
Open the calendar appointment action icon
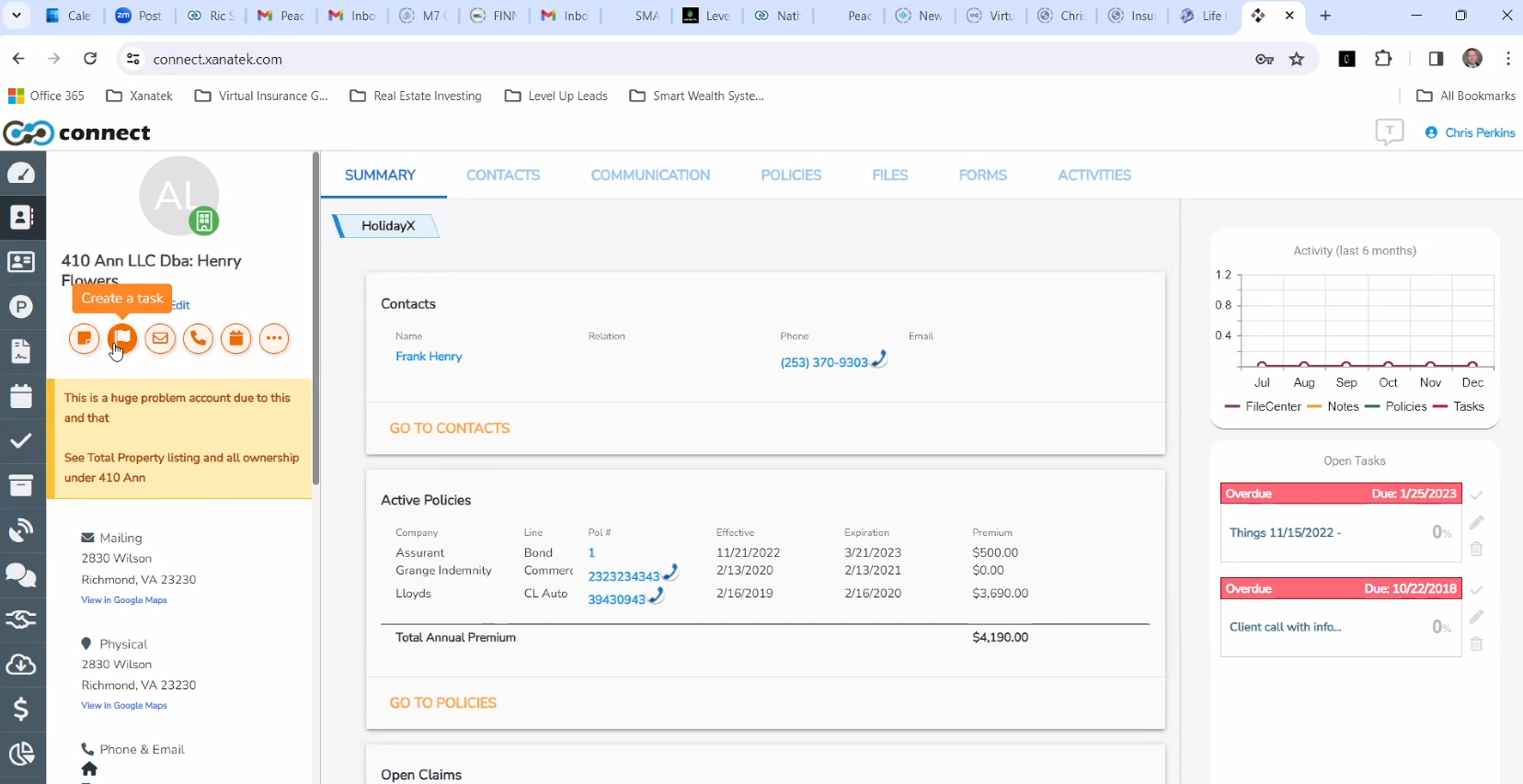236,338
